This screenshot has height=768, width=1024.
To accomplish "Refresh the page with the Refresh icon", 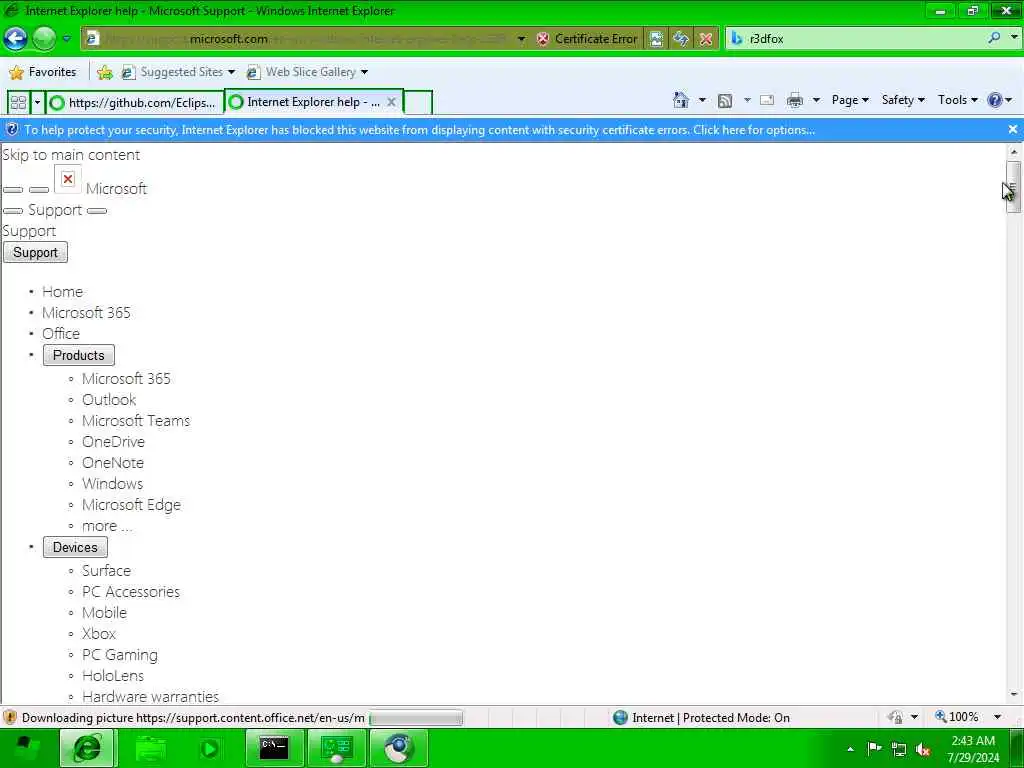I will pos(680,39).
